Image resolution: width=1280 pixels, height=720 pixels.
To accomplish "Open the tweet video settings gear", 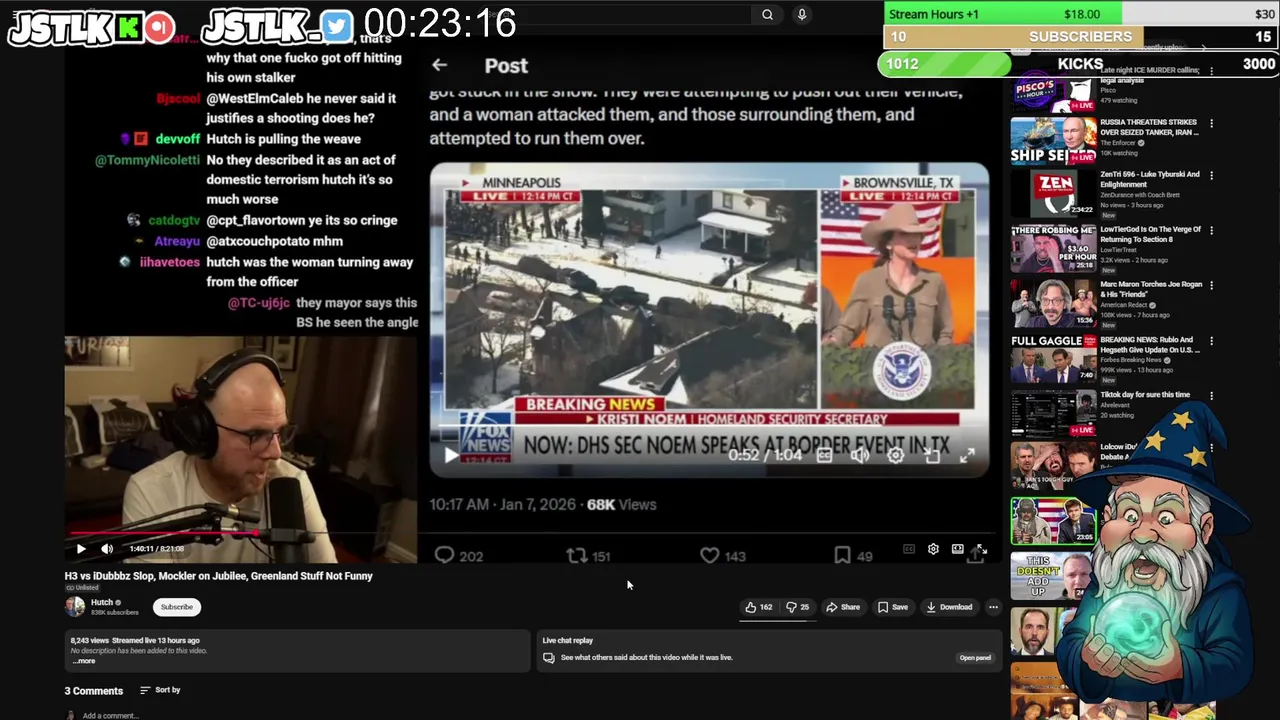I will 896,456.
